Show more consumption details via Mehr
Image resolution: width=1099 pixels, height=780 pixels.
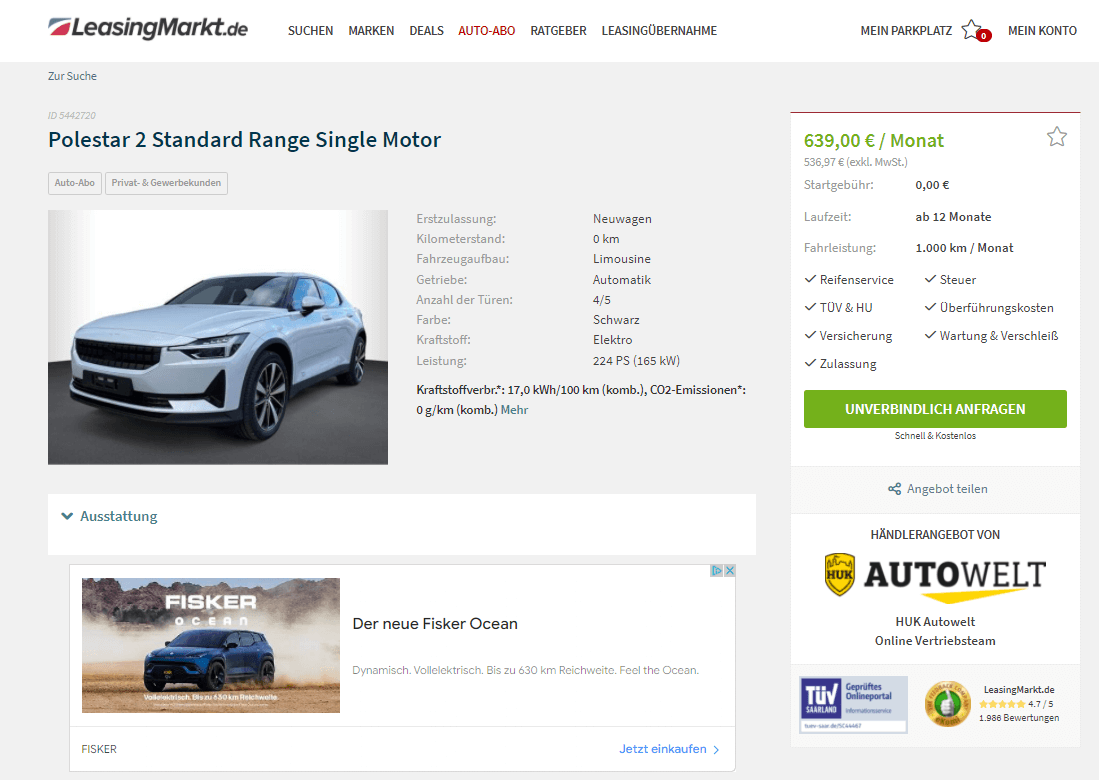[x=514, y=410]
